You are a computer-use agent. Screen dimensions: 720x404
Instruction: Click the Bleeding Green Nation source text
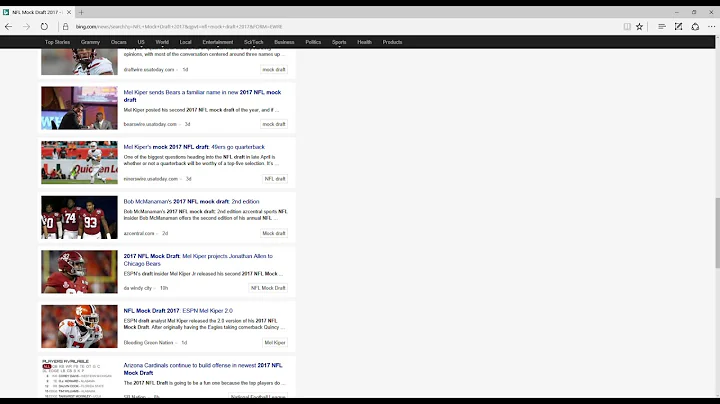point(148,342)
